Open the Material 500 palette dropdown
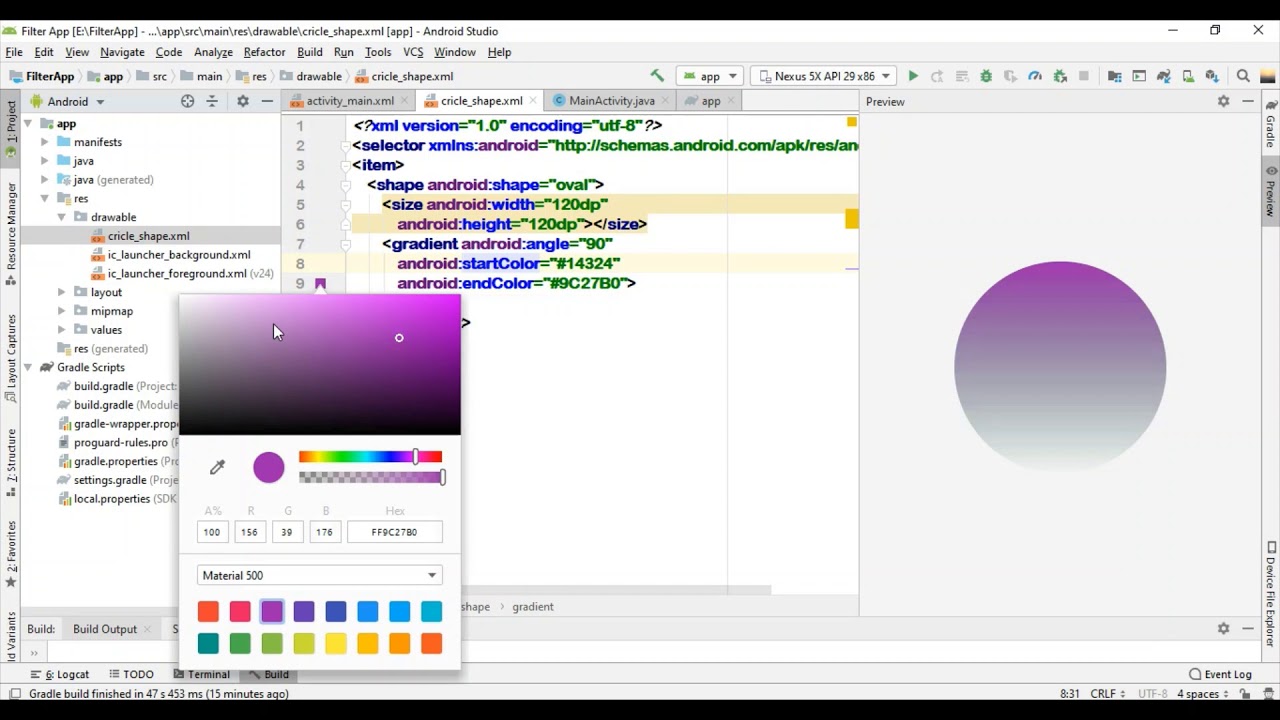The width and height of the screenshot is (1280, 720). (320, 575)
